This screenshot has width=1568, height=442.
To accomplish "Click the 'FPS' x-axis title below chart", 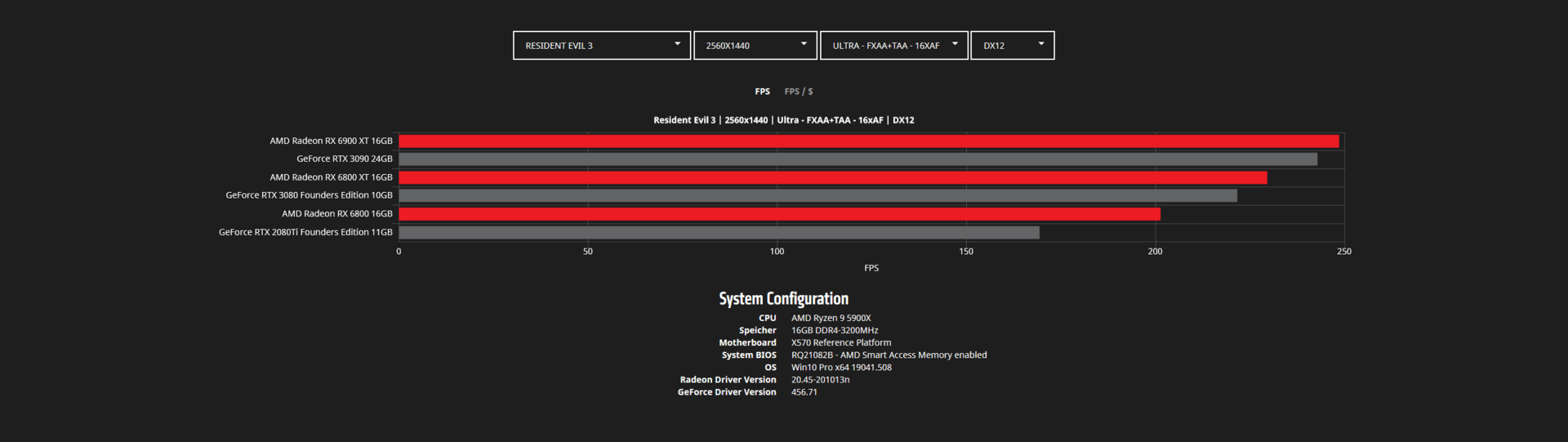I will point(871,268).
